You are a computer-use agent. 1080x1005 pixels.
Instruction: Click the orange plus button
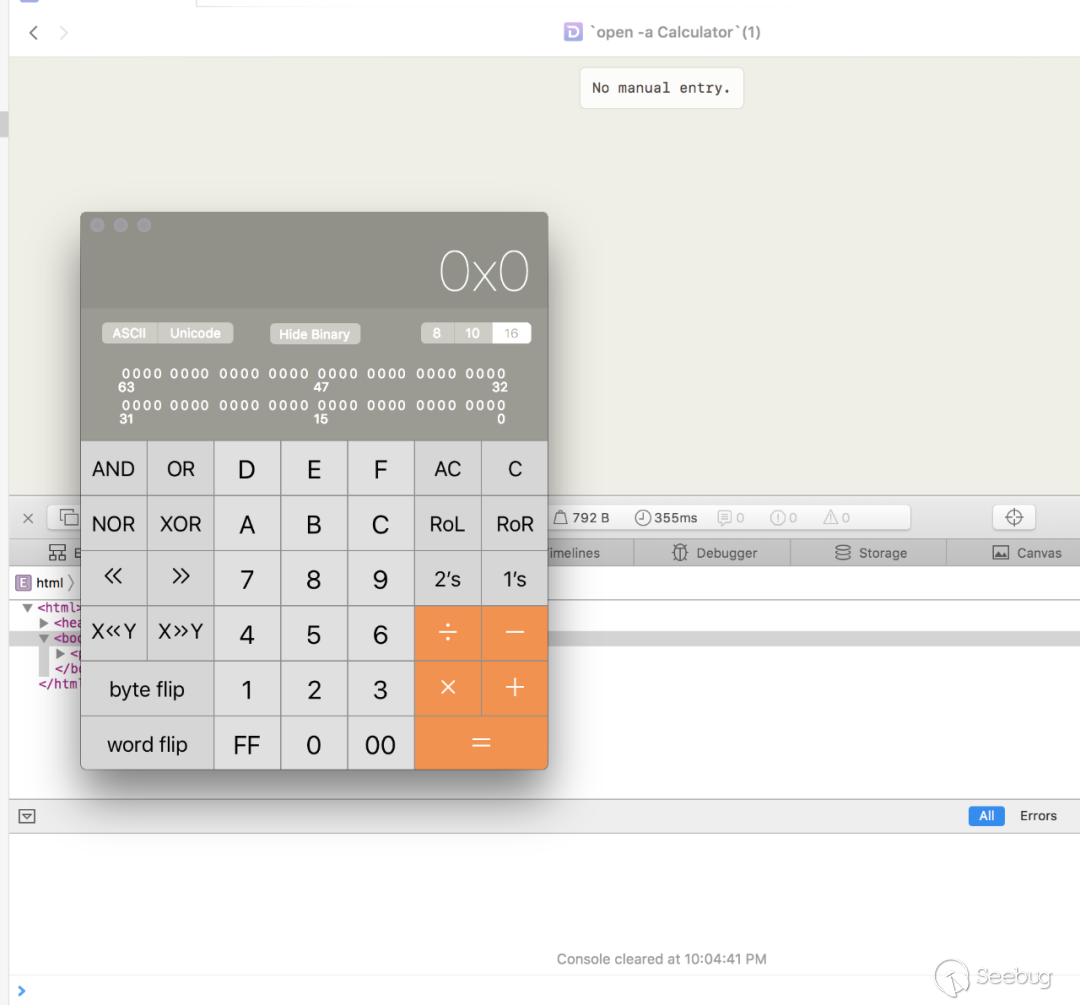coord(515,688)
